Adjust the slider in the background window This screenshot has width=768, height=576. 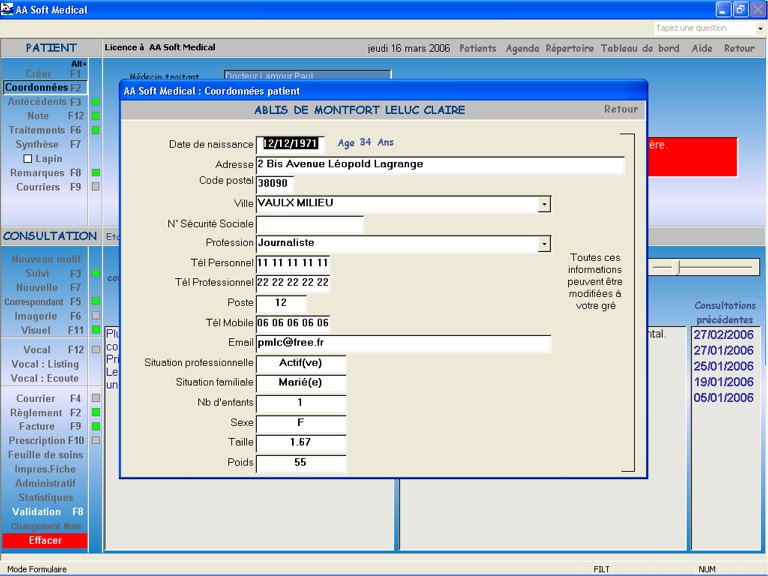(678, 267)
